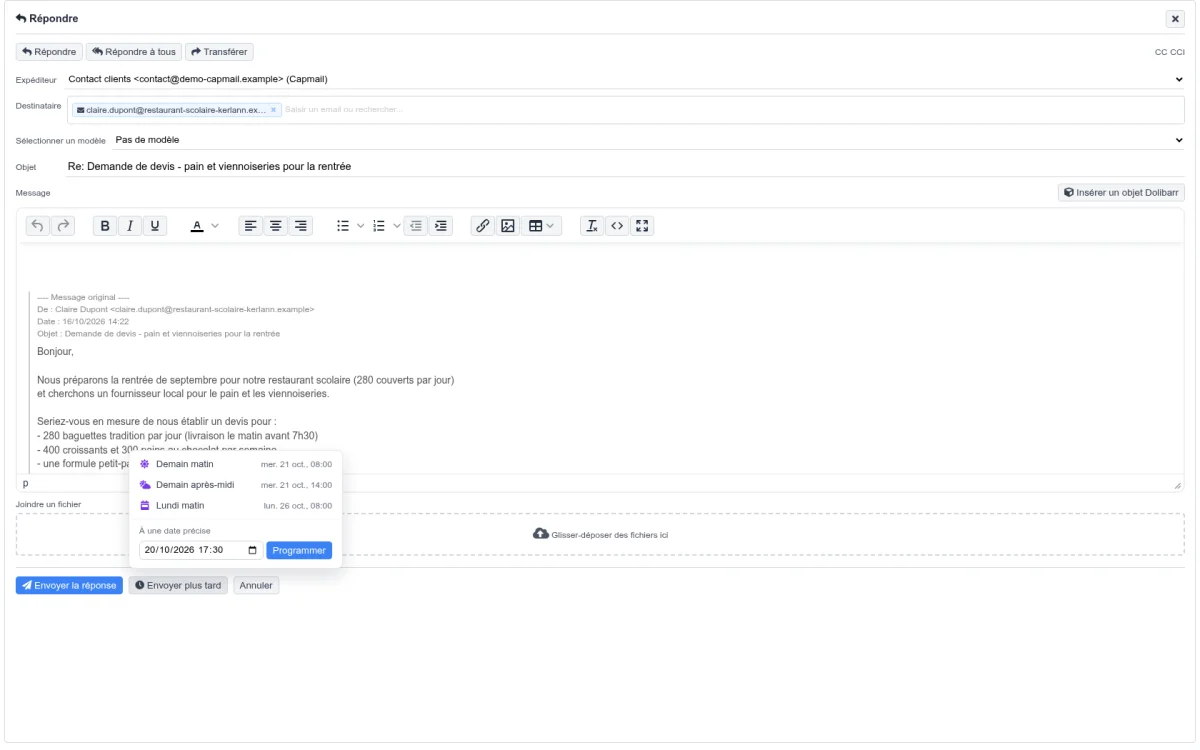Image resolution: width=1200 pixels, height=750 pixels.
Task: Click Envoyer plus tard
Action: tap(178, 585)
